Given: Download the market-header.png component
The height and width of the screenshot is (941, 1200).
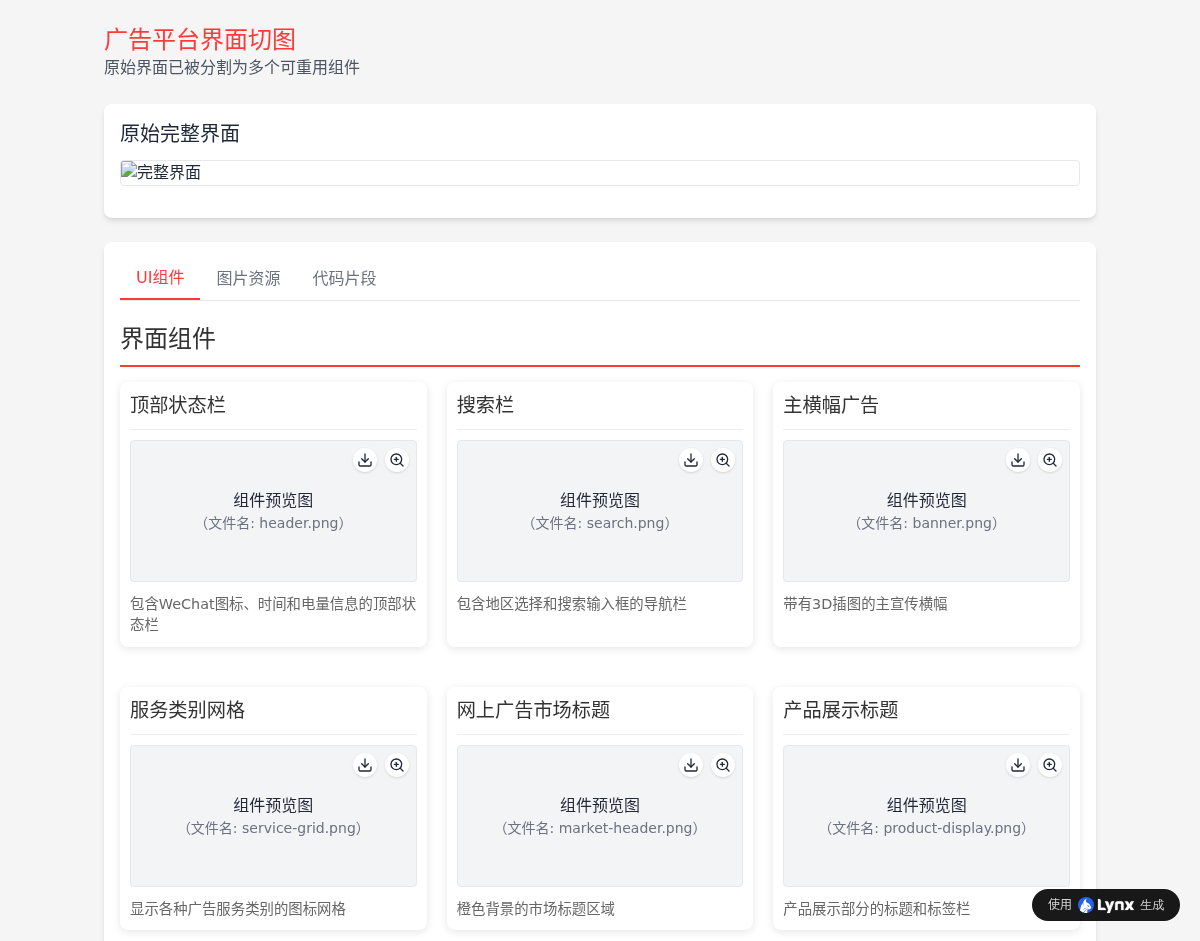Looking at the screenshot, I should coord(691,765).
